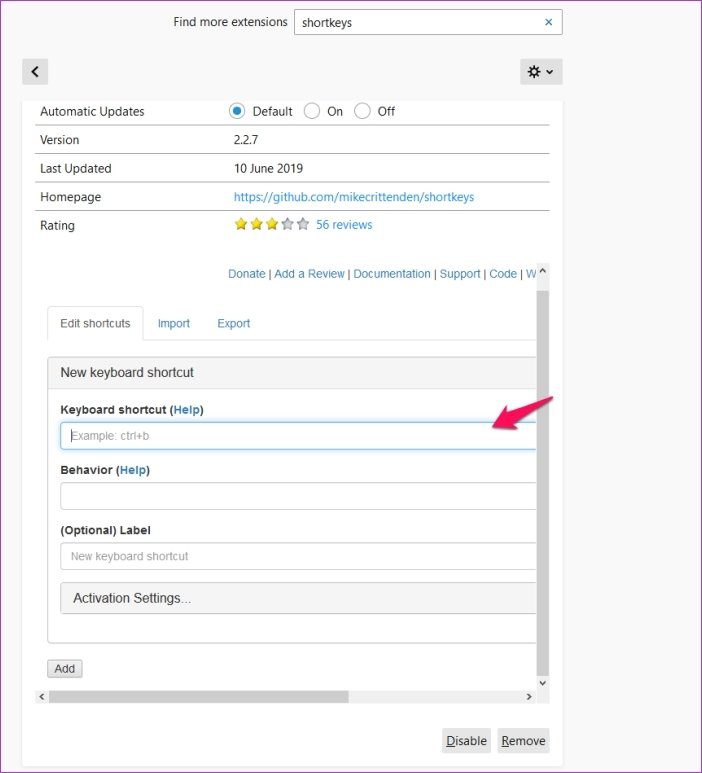702x773 pixels.
Task: Clear the extensions search with the X
Action: pyautogui.click(x=548, y=22)
